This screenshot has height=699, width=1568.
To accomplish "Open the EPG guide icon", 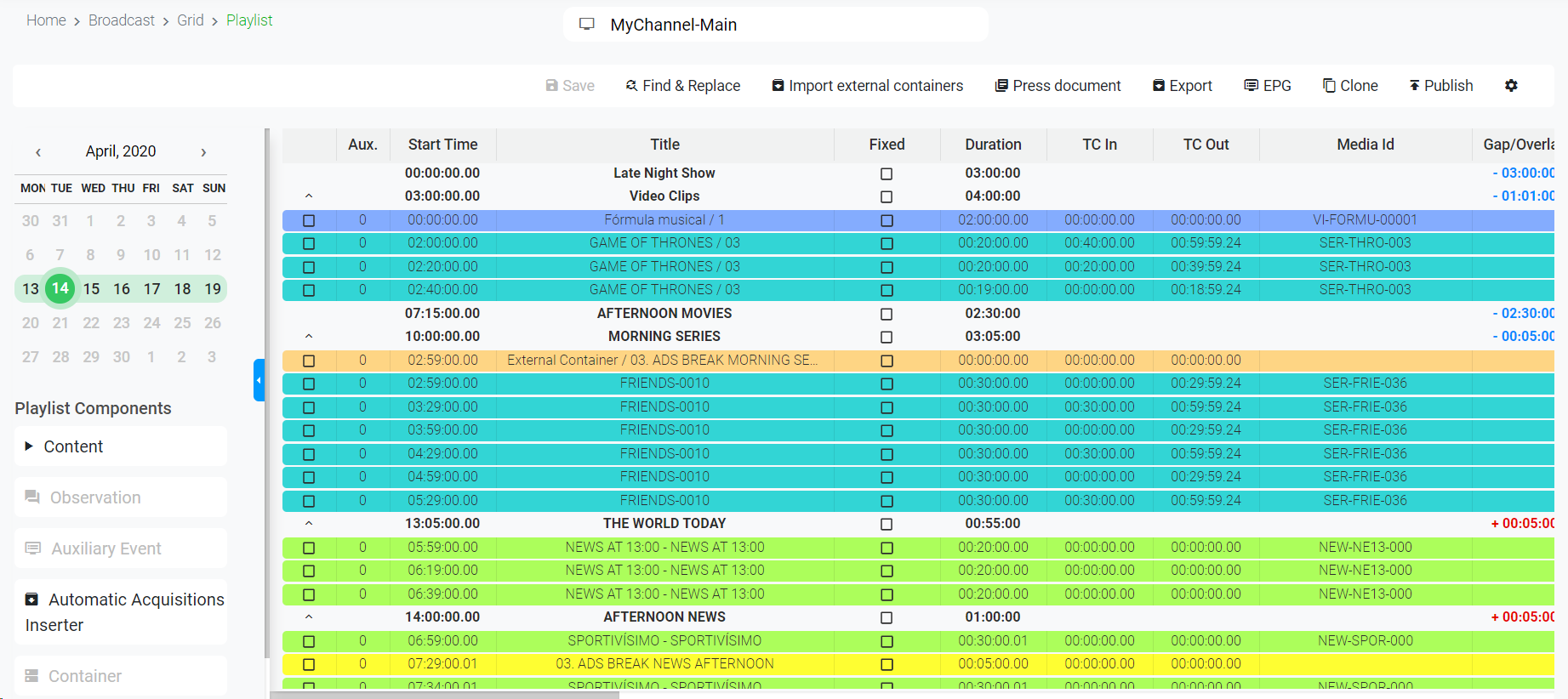I will [1251, 86].
